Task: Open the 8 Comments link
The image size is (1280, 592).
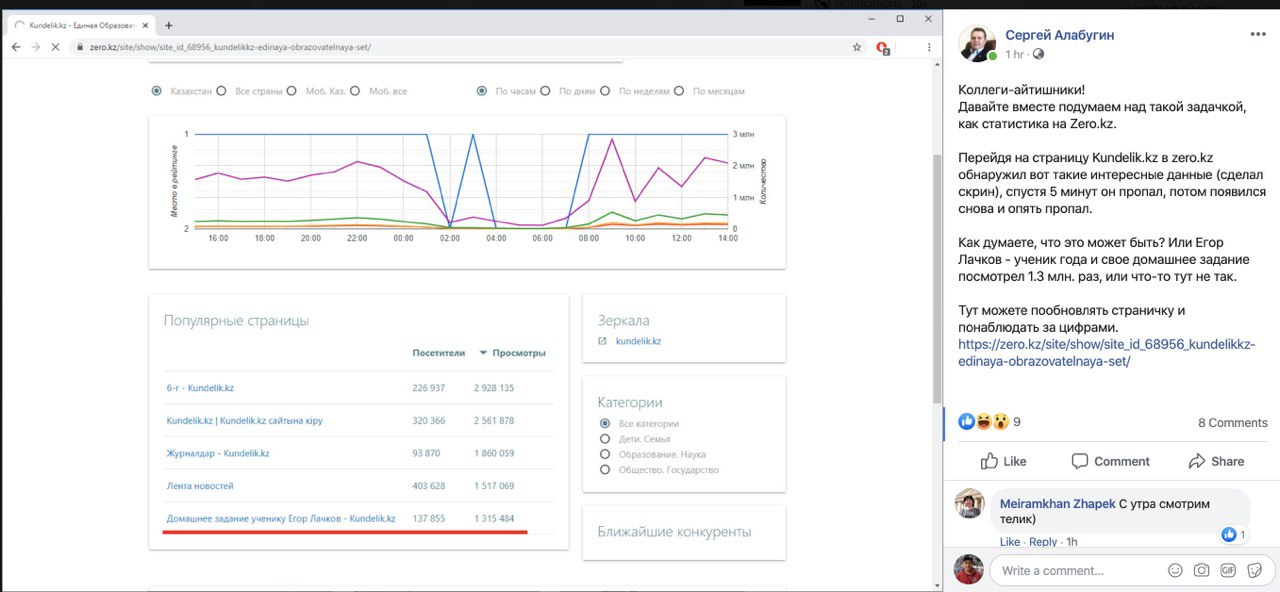Action: click(x=1233, y=423)
